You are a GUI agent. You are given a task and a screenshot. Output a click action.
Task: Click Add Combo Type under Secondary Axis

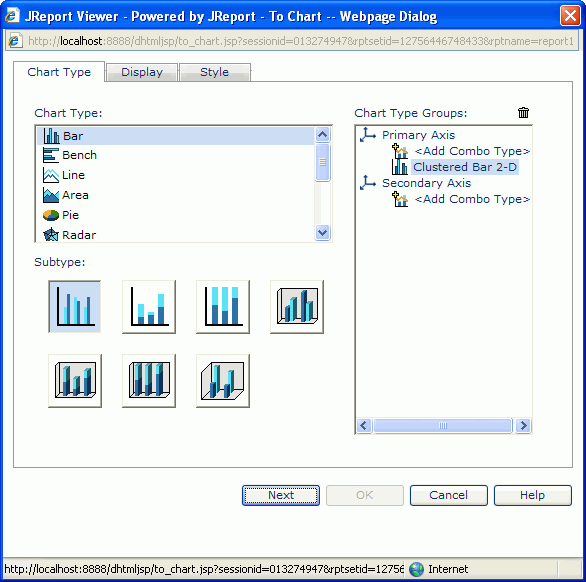tap(472, 199)
